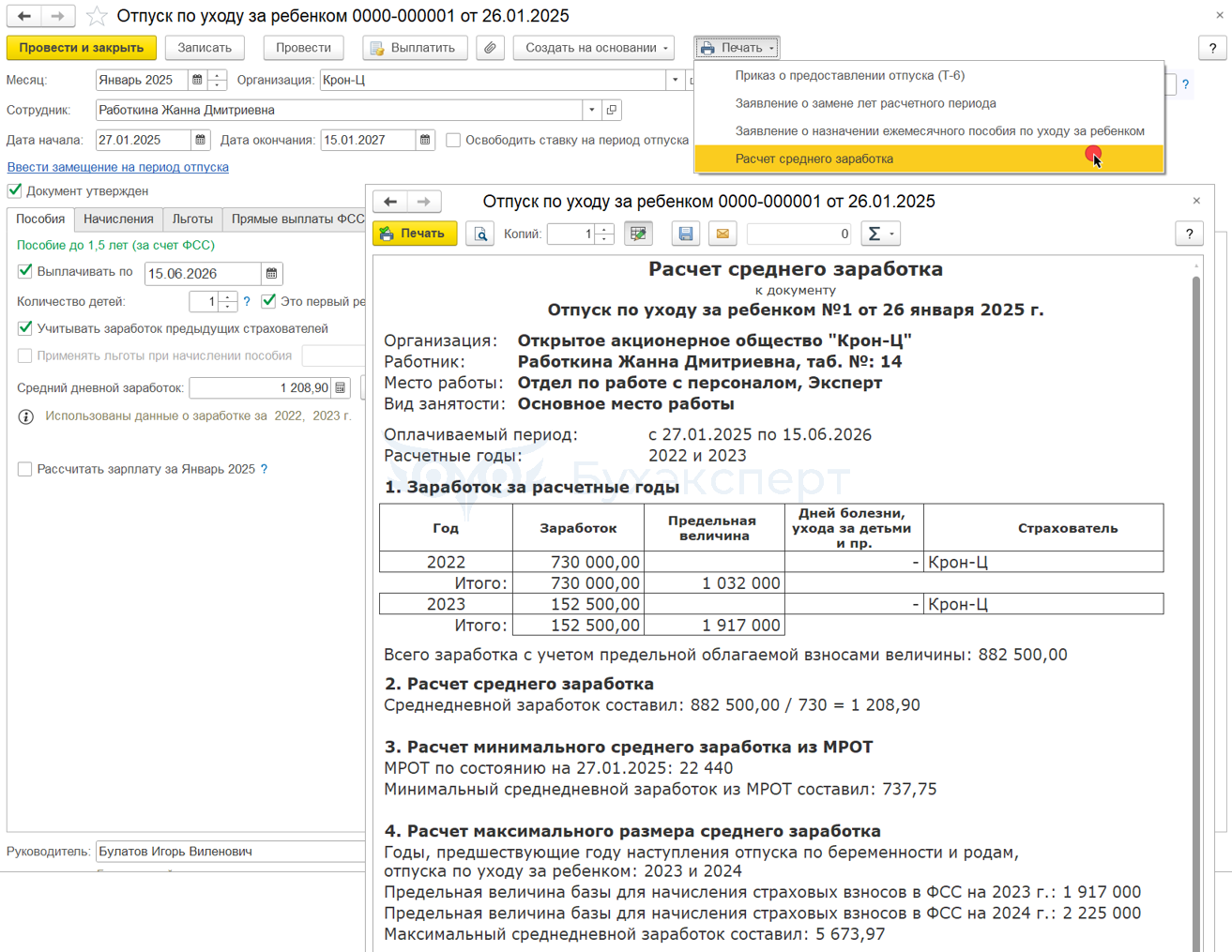
Task: Click help mark next to Рассчитать зарплату
Action: [x=264, y=469]
